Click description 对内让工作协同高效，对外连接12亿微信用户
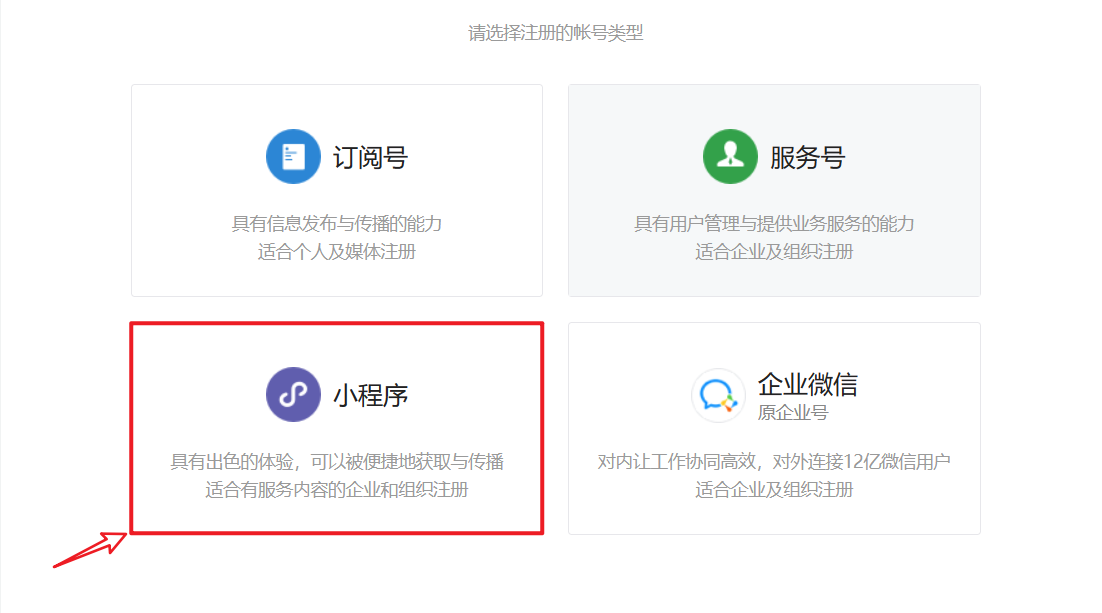 pyautogui.click(x=774, y=461)
